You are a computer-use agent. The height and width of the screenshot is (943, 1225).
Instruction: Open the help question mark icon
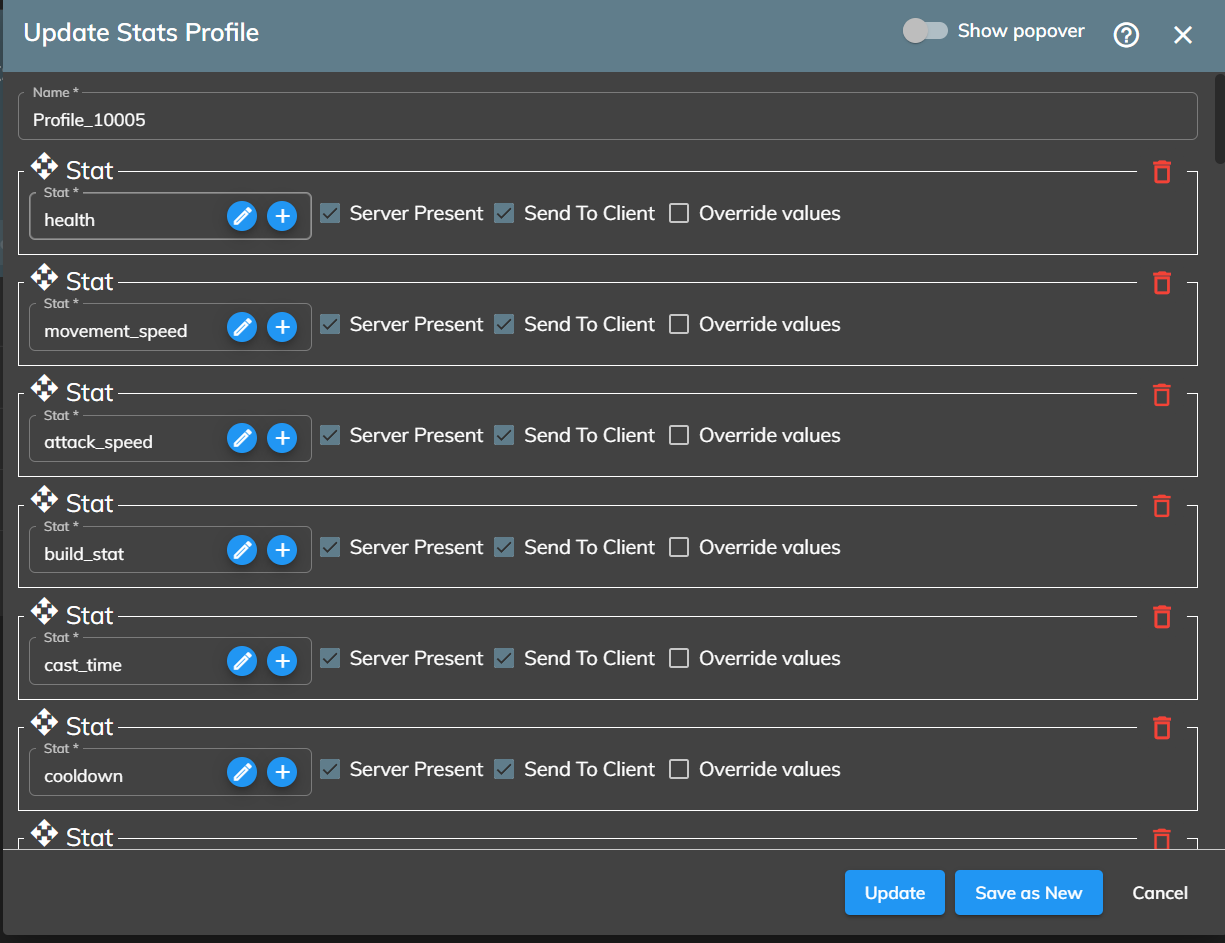(1126, 35)
